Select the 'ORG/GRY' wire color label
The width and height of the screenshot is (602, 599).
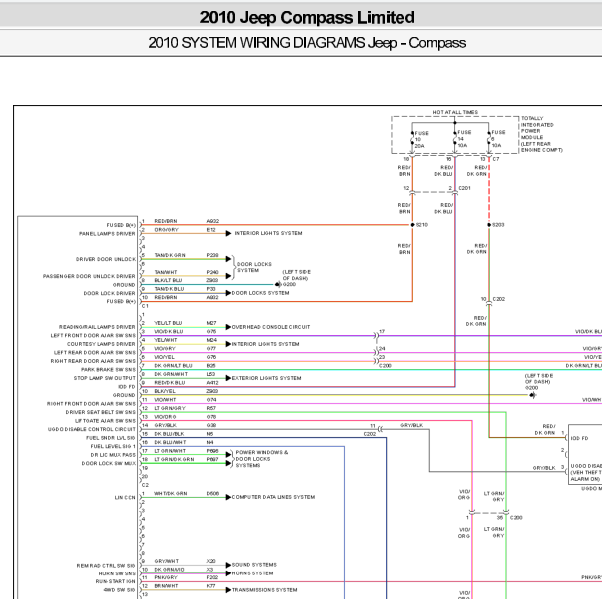point(166,230)
